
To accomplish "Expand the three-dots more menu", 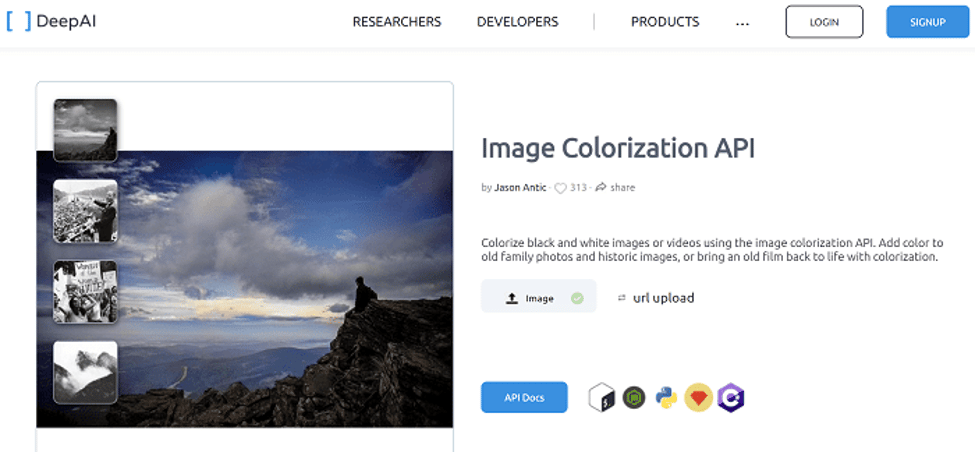I will [742, 23].
